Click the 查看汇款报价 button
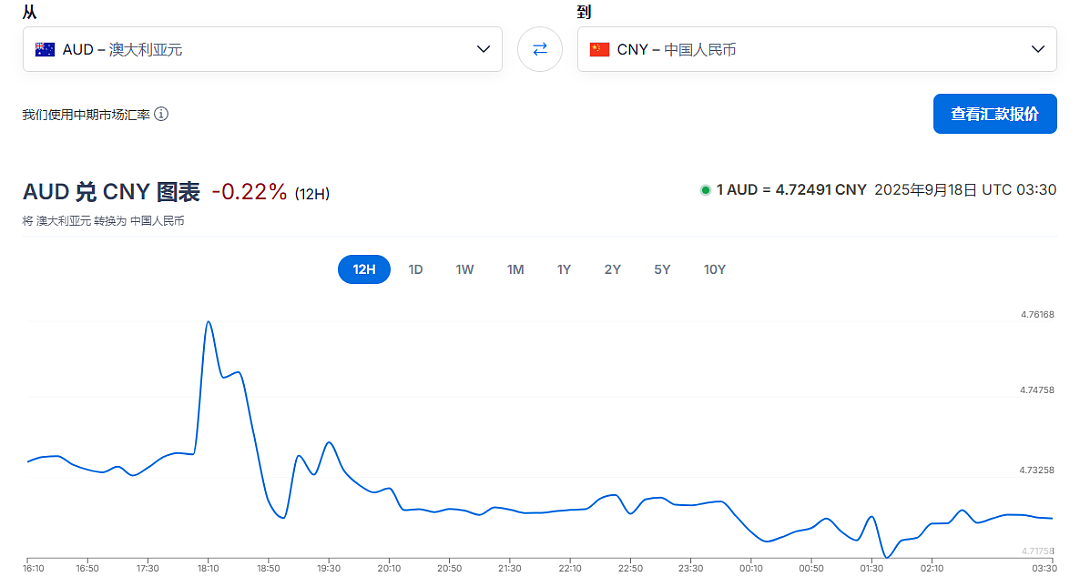 (x=995, y=114)
